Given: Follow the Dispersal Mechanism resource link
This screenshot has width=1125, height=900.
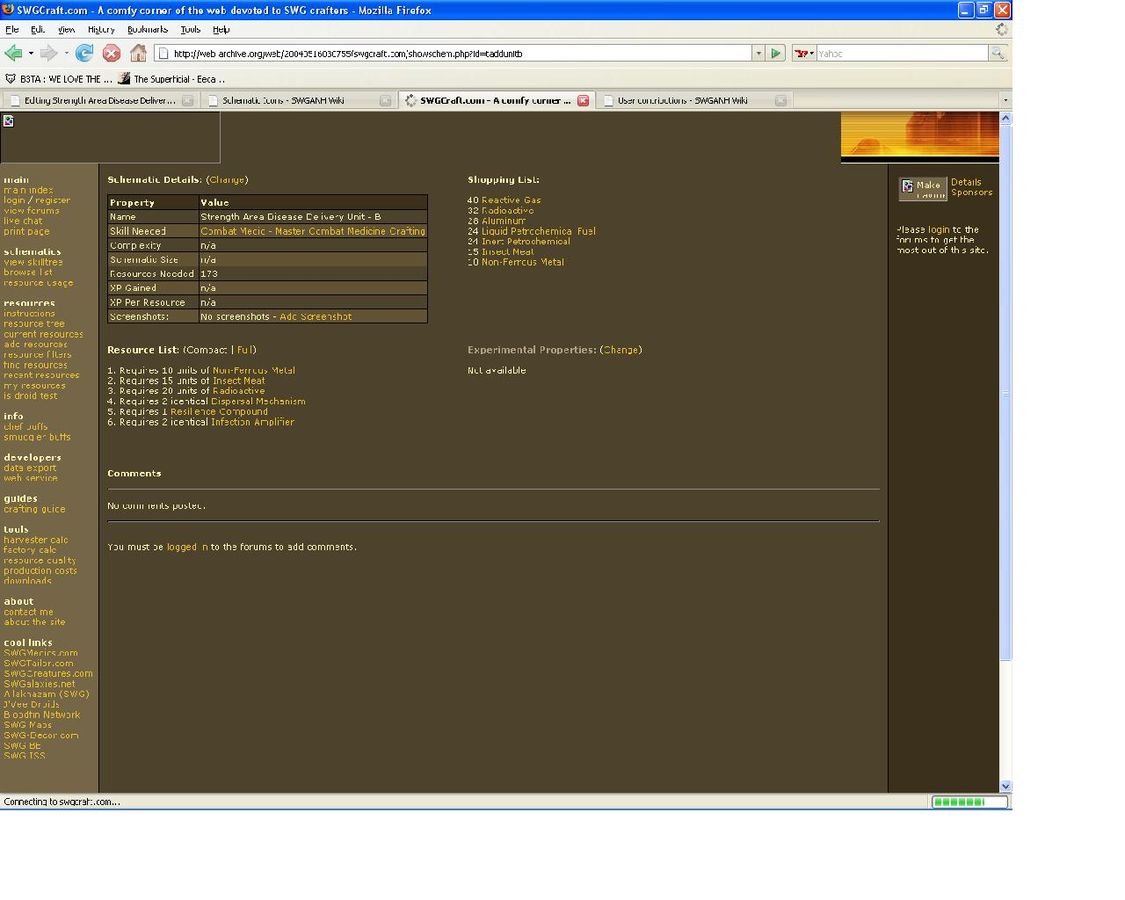Looking at the screenshot, I should pyautogui.click(x=258, y=401).
